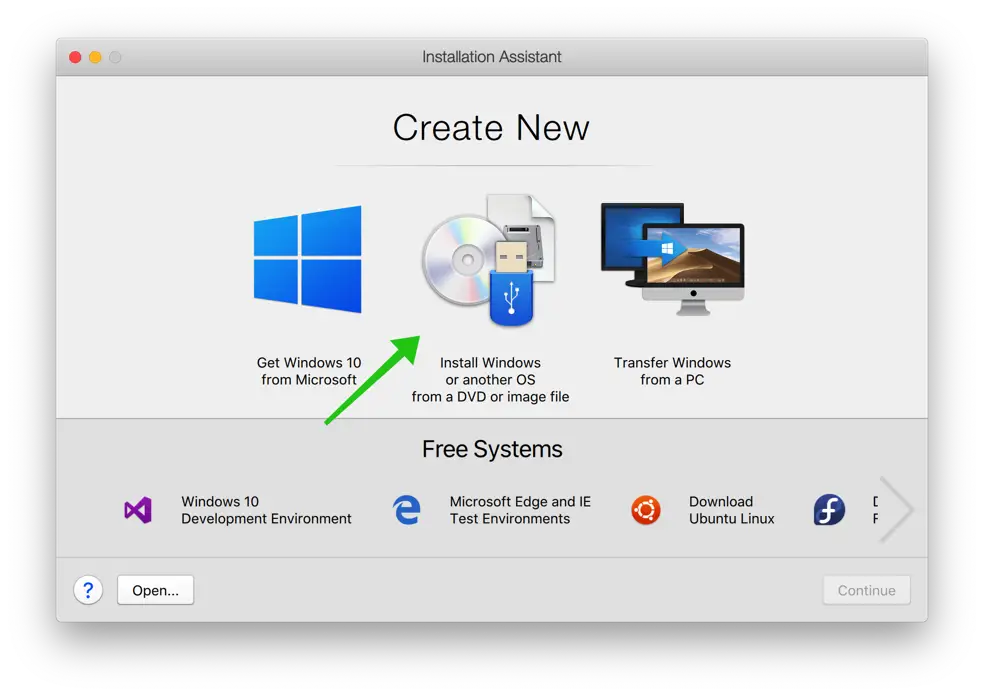Select 'Install Windows or another OS' label
984x696 pixels.
coord(490,380)
